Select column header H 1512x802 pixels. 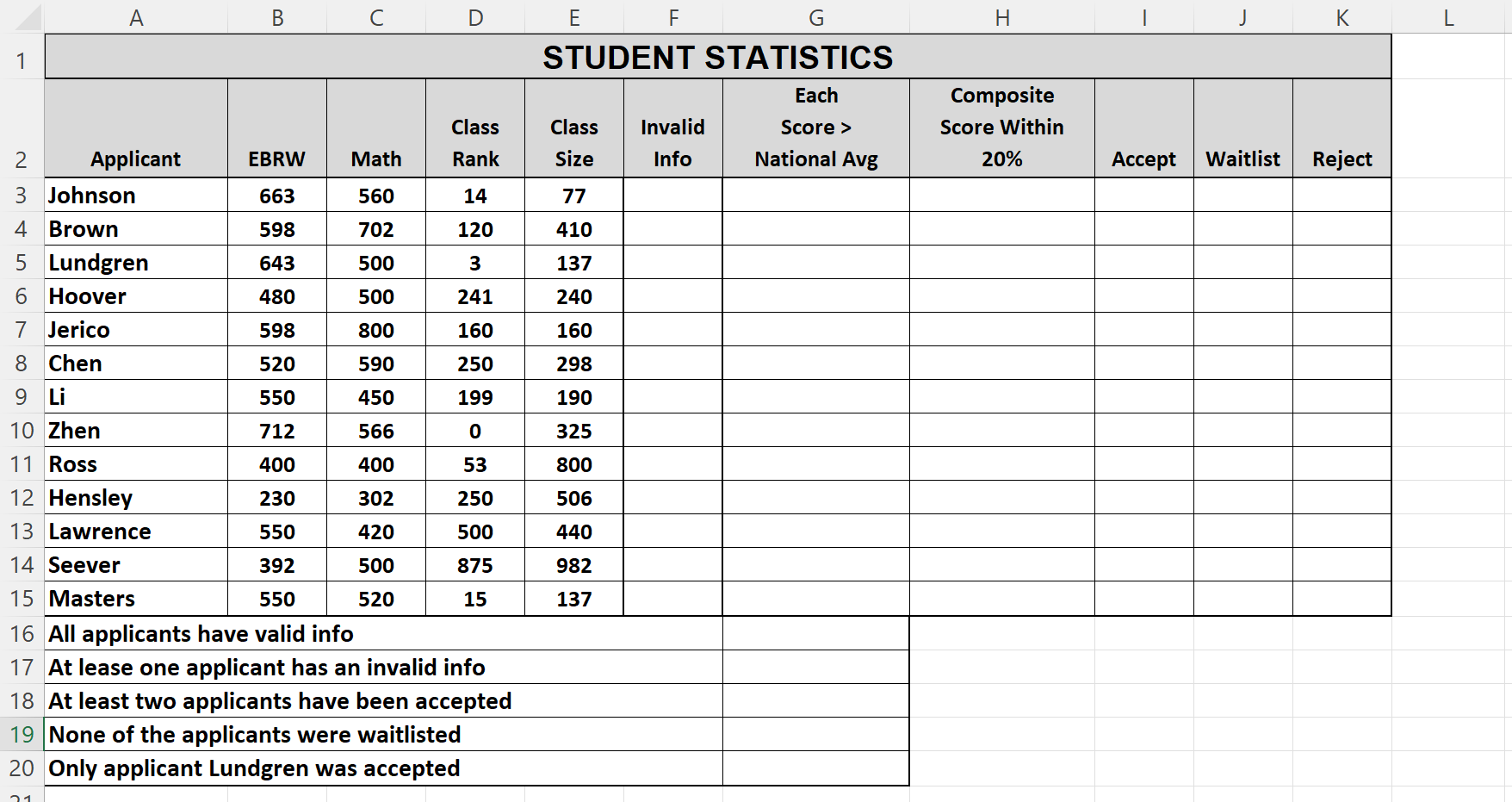[1001, 17]
